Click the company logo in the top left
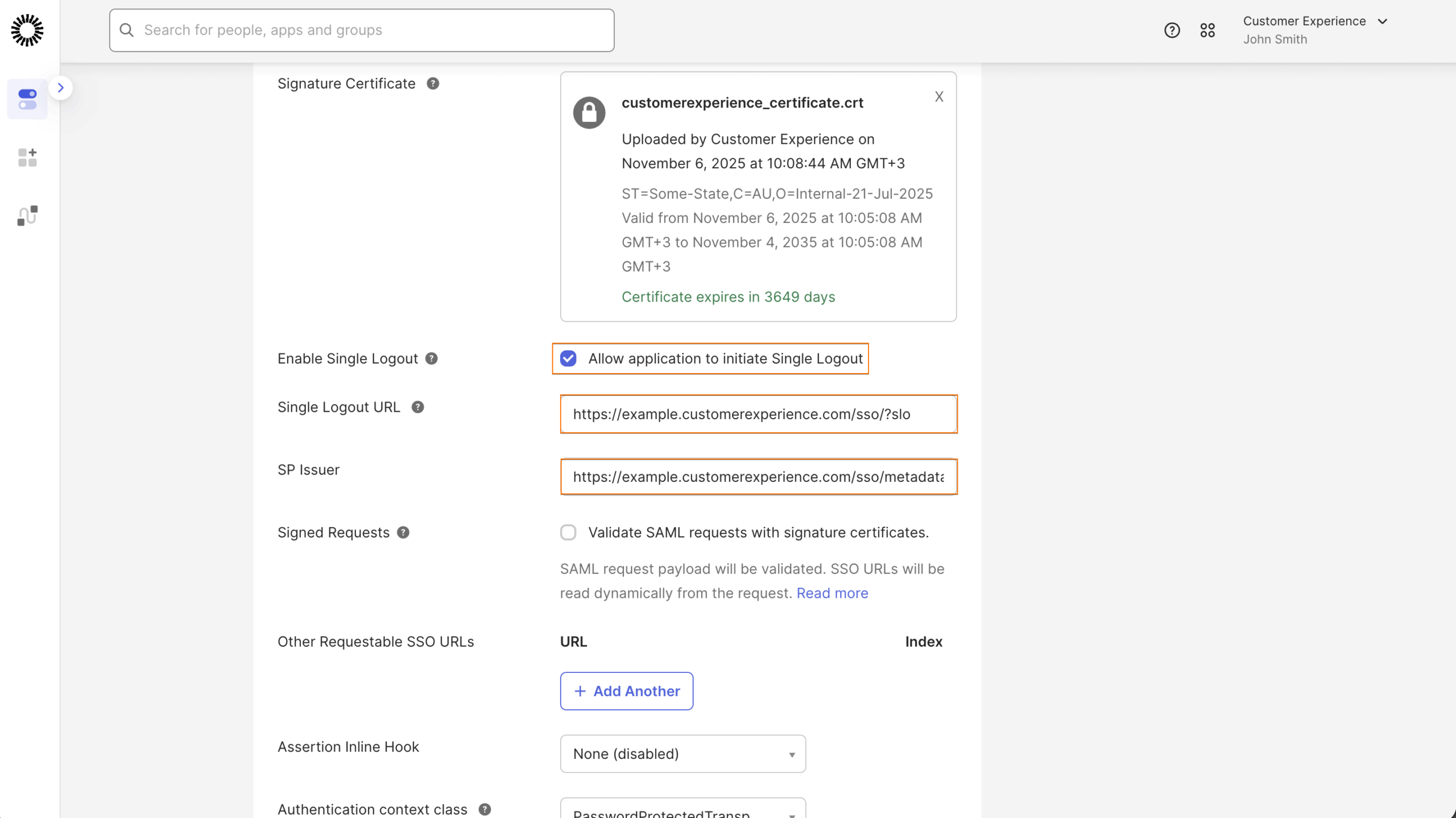The height and width of the screenshot is (818, 1456). pyautogui.click(x=27, y=31)
